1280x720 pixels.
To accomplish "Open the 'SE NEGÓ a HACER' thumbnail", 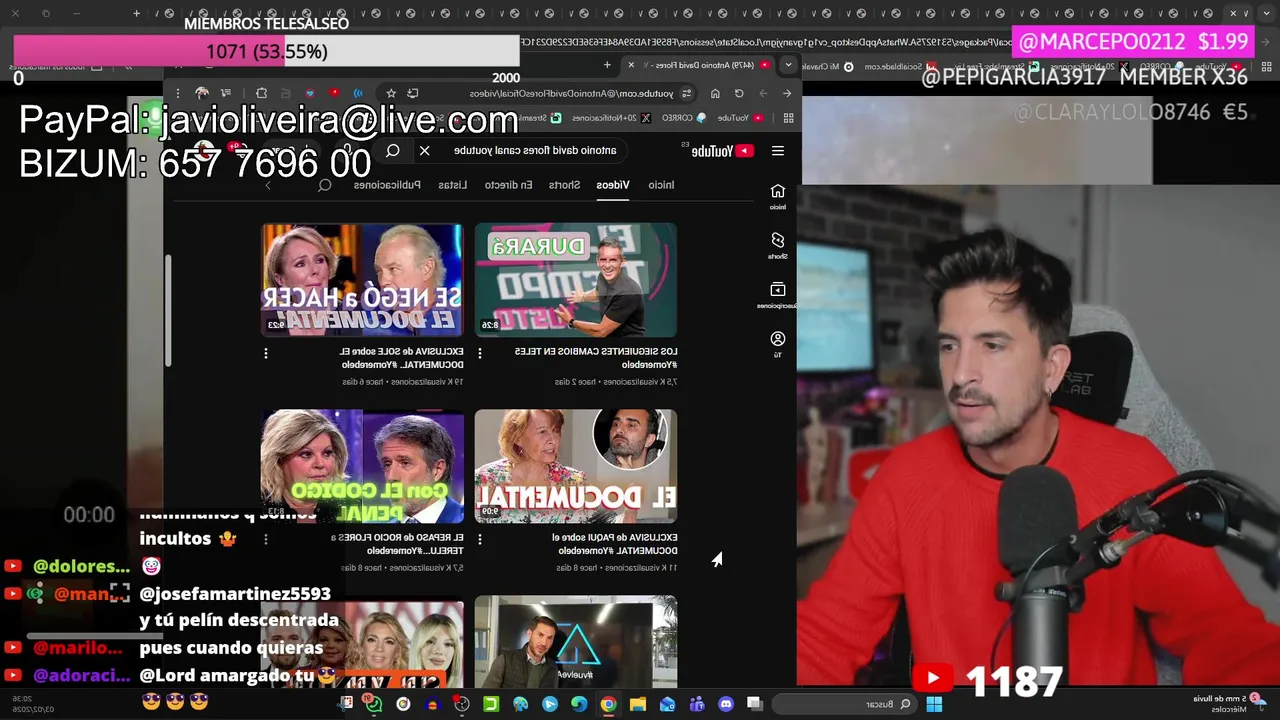I will pos(362,280).
